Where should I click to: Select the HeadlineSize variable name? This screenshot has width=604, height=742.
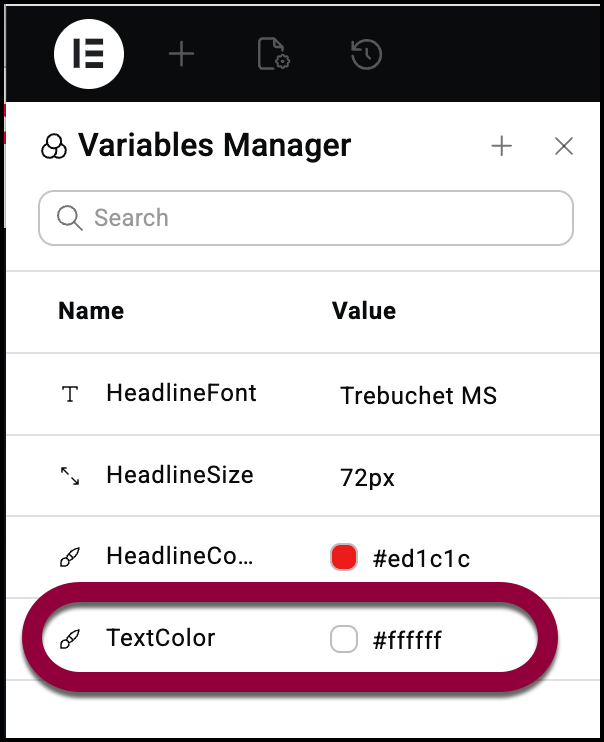[x=179, y=476]
